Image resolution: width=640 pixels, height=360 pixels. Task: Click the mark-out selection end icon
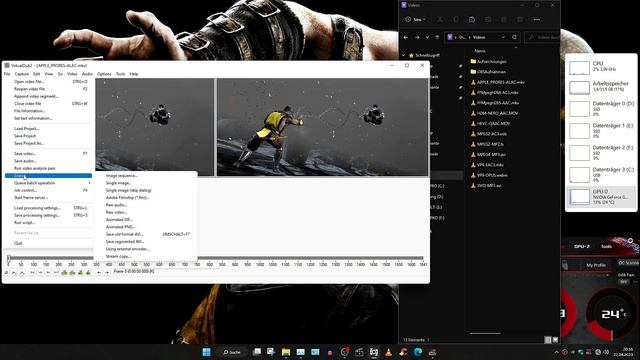point(107,272)
